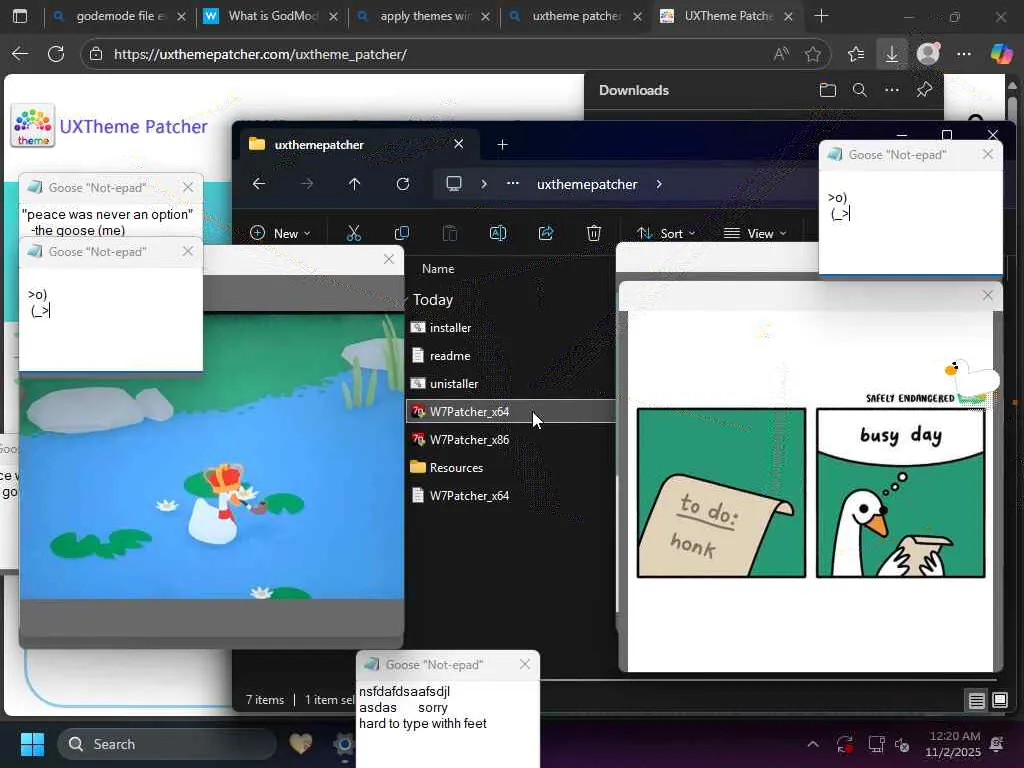The width and height of the screenshot is (1024, 768).
Task: Switch Explorer to details view icon
Action: (x=977, y=701)
